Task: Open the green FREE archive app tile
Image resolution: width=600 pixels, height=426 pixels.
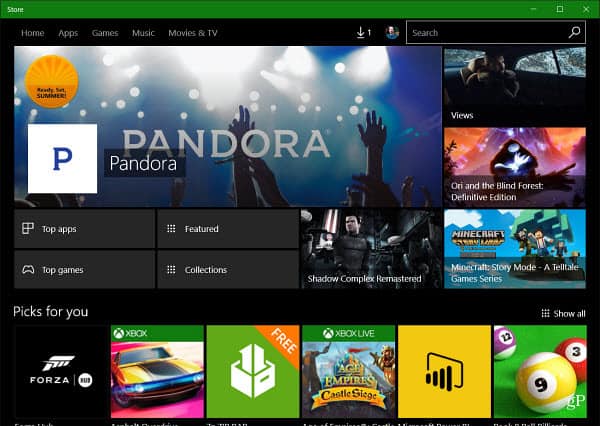Action: (253, 372)
